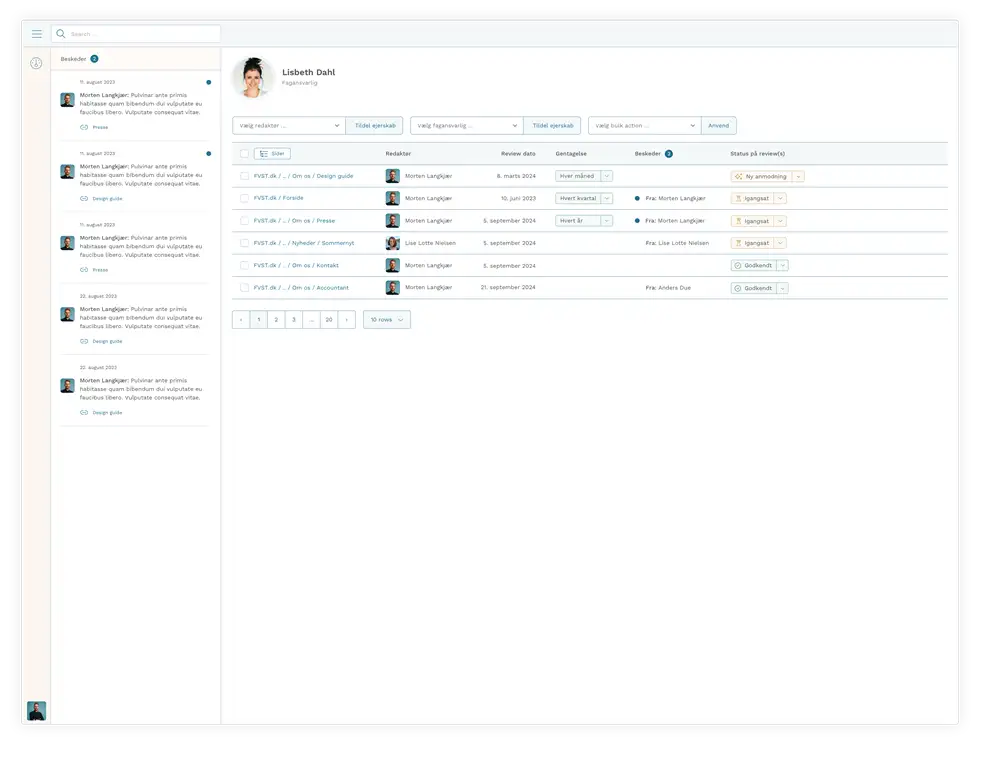The height and width of the screenshot is (758, 992).
Task: Click the Sider button in table header
Action: (x=273, y=154)
